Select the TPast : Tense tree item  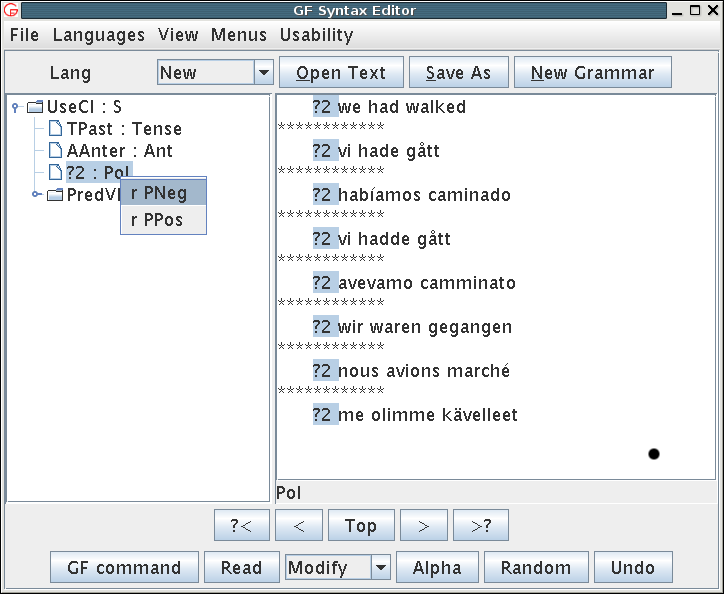tap(124, 129)
